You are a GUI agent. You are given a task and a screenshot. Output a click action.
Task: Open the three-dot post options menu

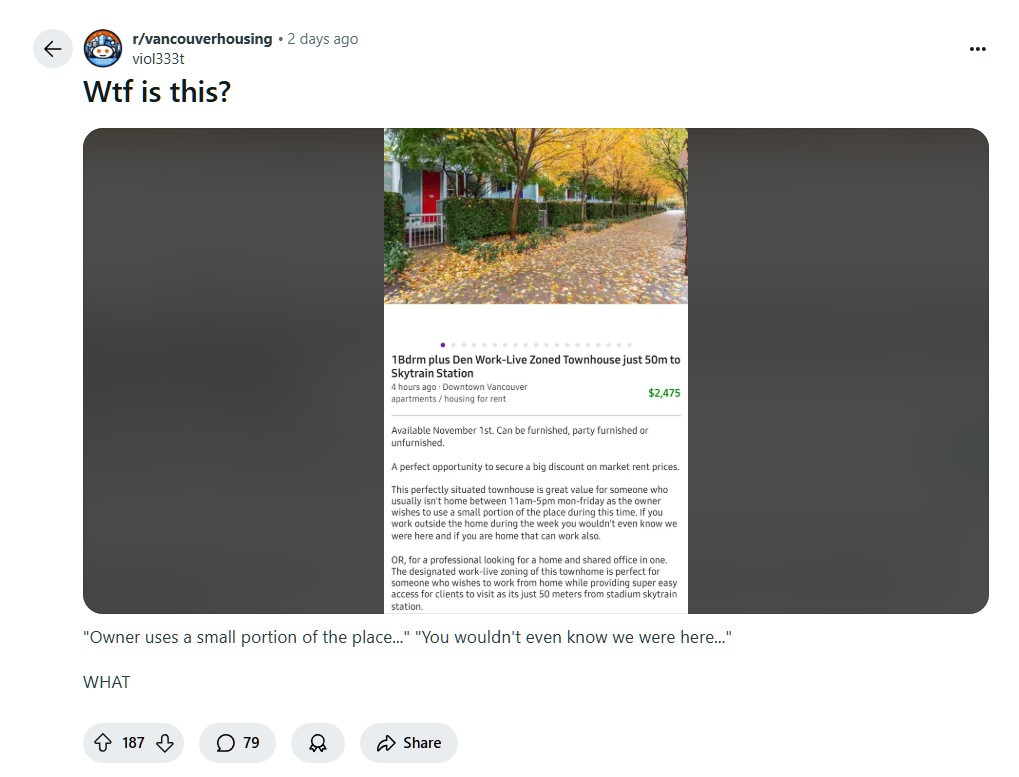click(977, 49)
